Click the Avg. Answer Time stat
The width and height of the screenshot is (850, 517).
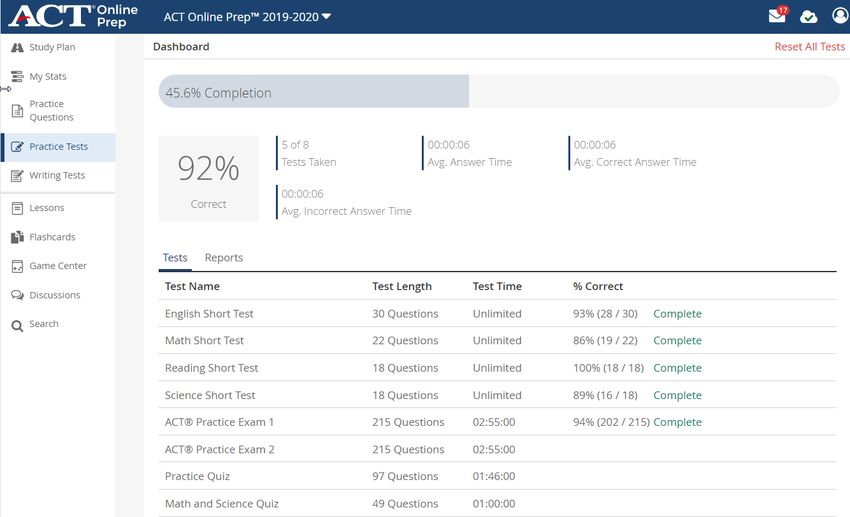469,153
